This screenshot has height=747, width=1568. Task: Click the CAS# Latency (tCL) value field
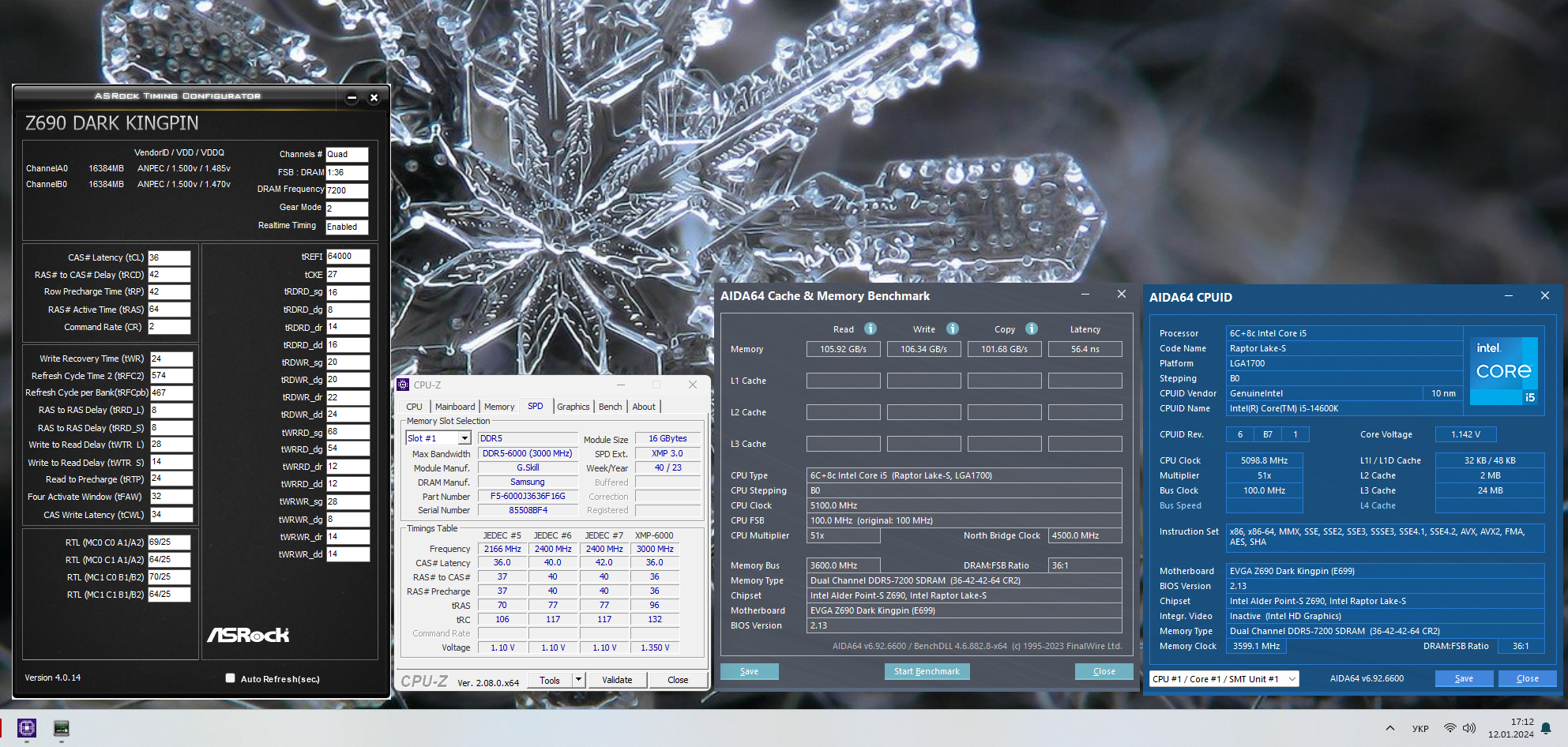(x=169, y=257)
